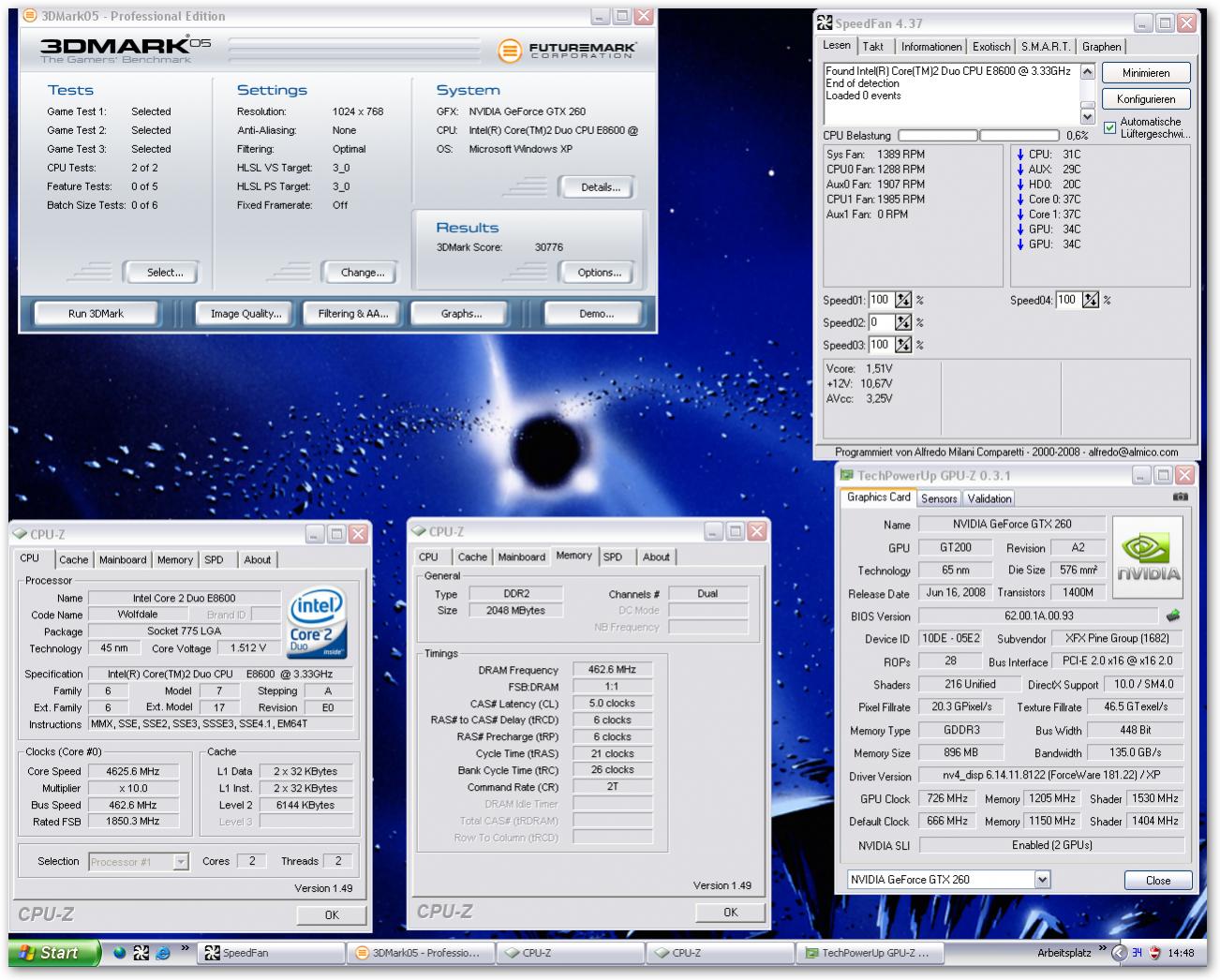1220x980 pixels.
Task: Click the CPU-Z CPU window title icon
Action: 20,534
